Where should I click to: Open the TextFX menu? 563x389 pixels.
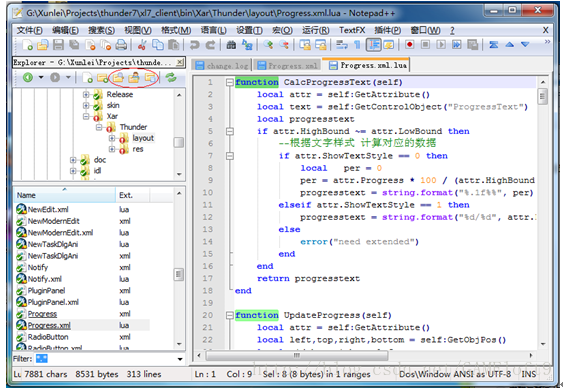pyautogui.click(x=352, y=30)
